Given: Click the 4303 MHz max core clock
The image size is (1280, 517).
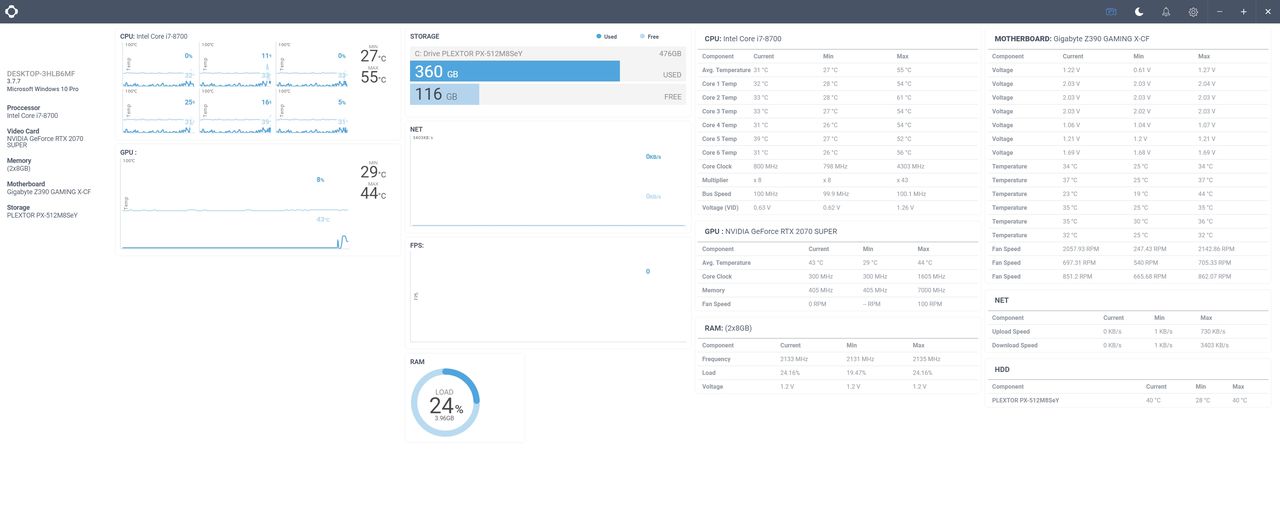Looking at the screenshot, I should 910,166.
